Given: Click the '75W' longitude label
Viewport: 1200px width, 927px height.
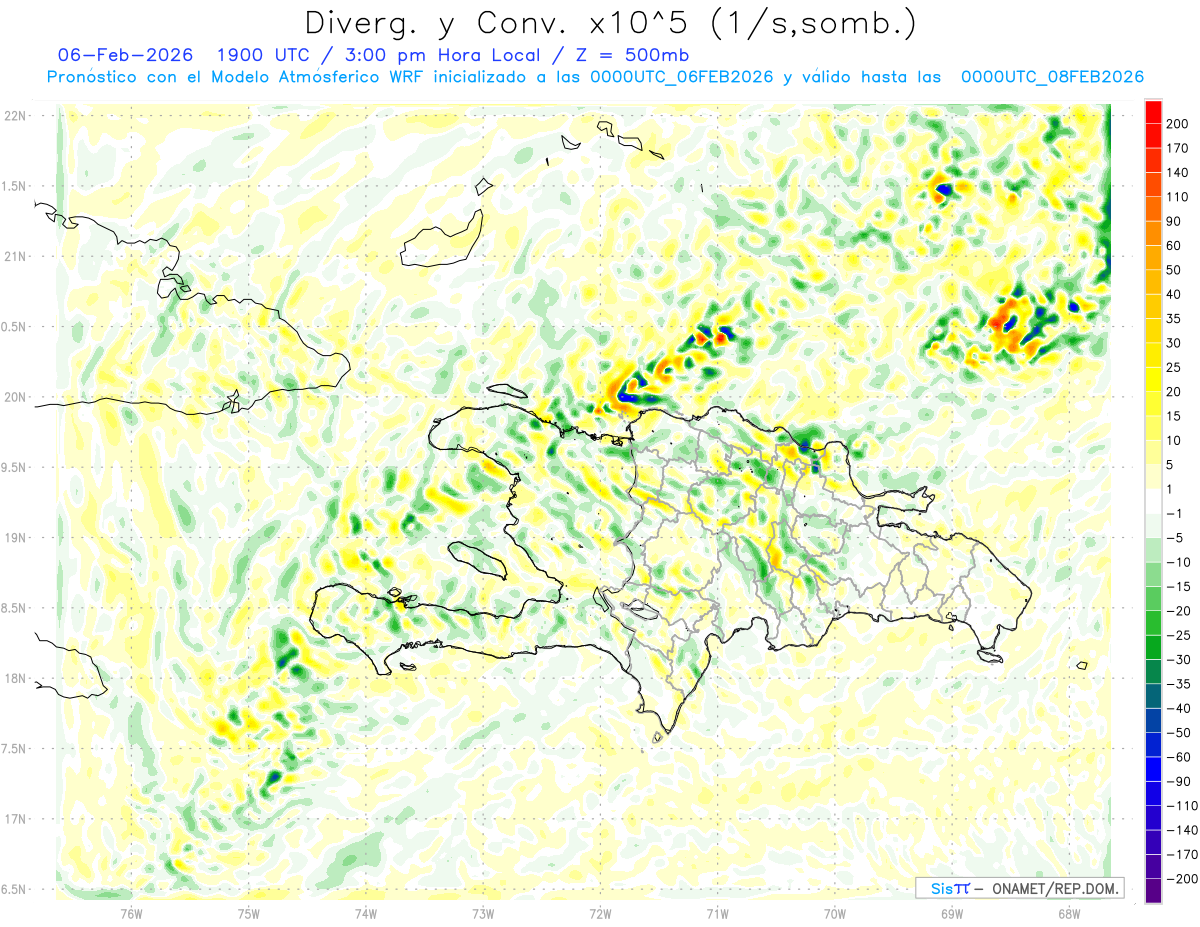Looking at the screenshot, I should coord(249,912).
